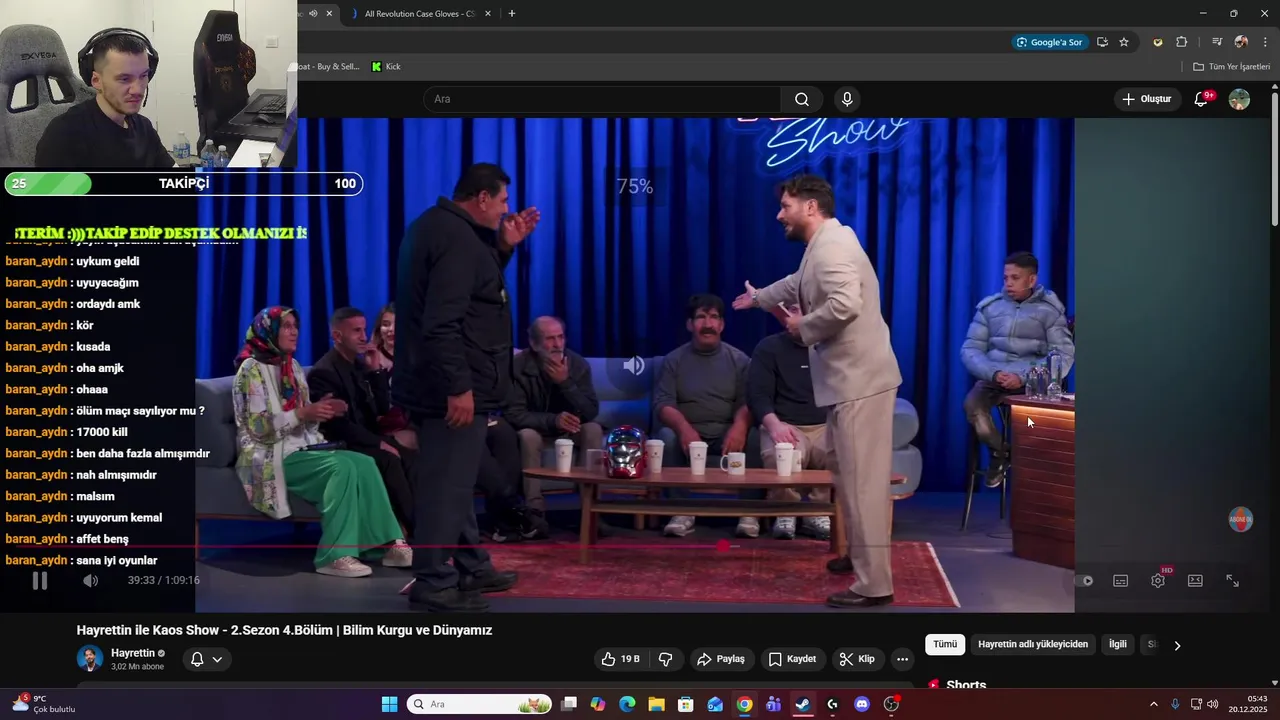Create a clip with the Klip button
This screenshot has height=720, width=1280.
pyautogui.click(x=857, y=659)
